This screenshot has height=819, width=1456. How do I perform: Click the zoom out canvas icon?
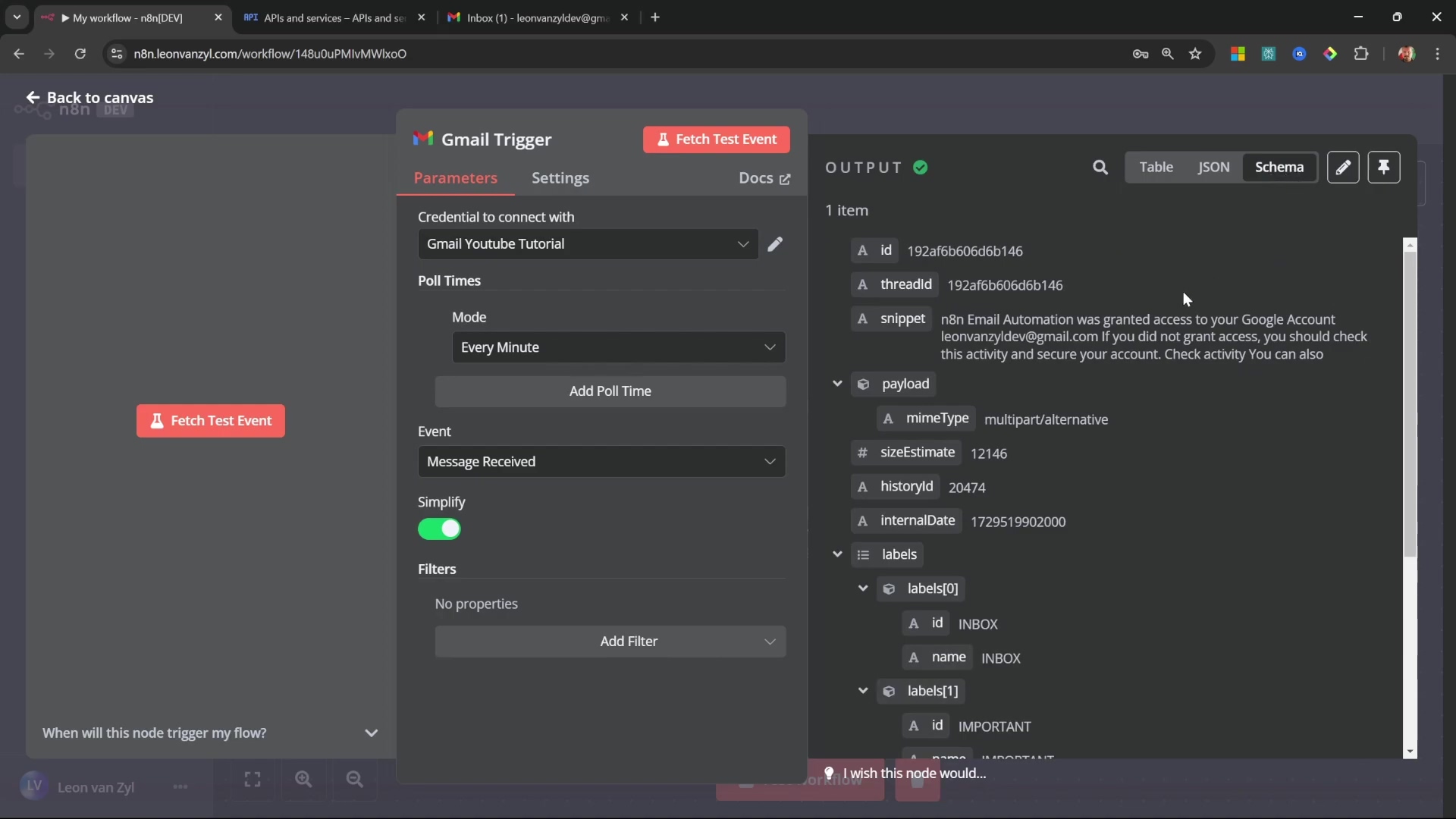(x=354, y=780)
